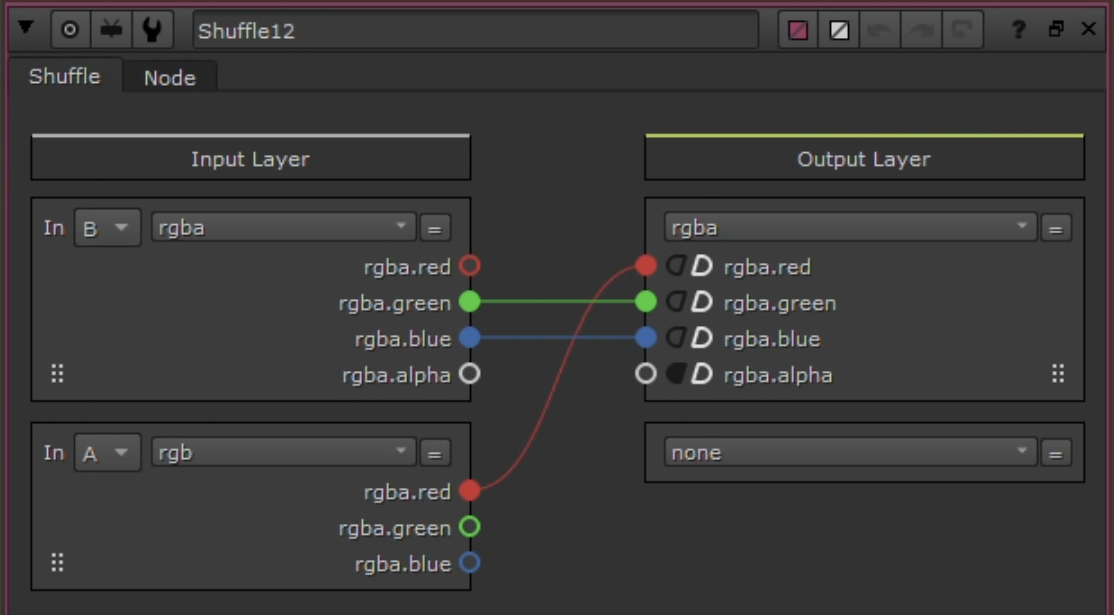Click the drag handle dots on input layer B
Viewport: 1114px width, 615px height.
(57, 375)
